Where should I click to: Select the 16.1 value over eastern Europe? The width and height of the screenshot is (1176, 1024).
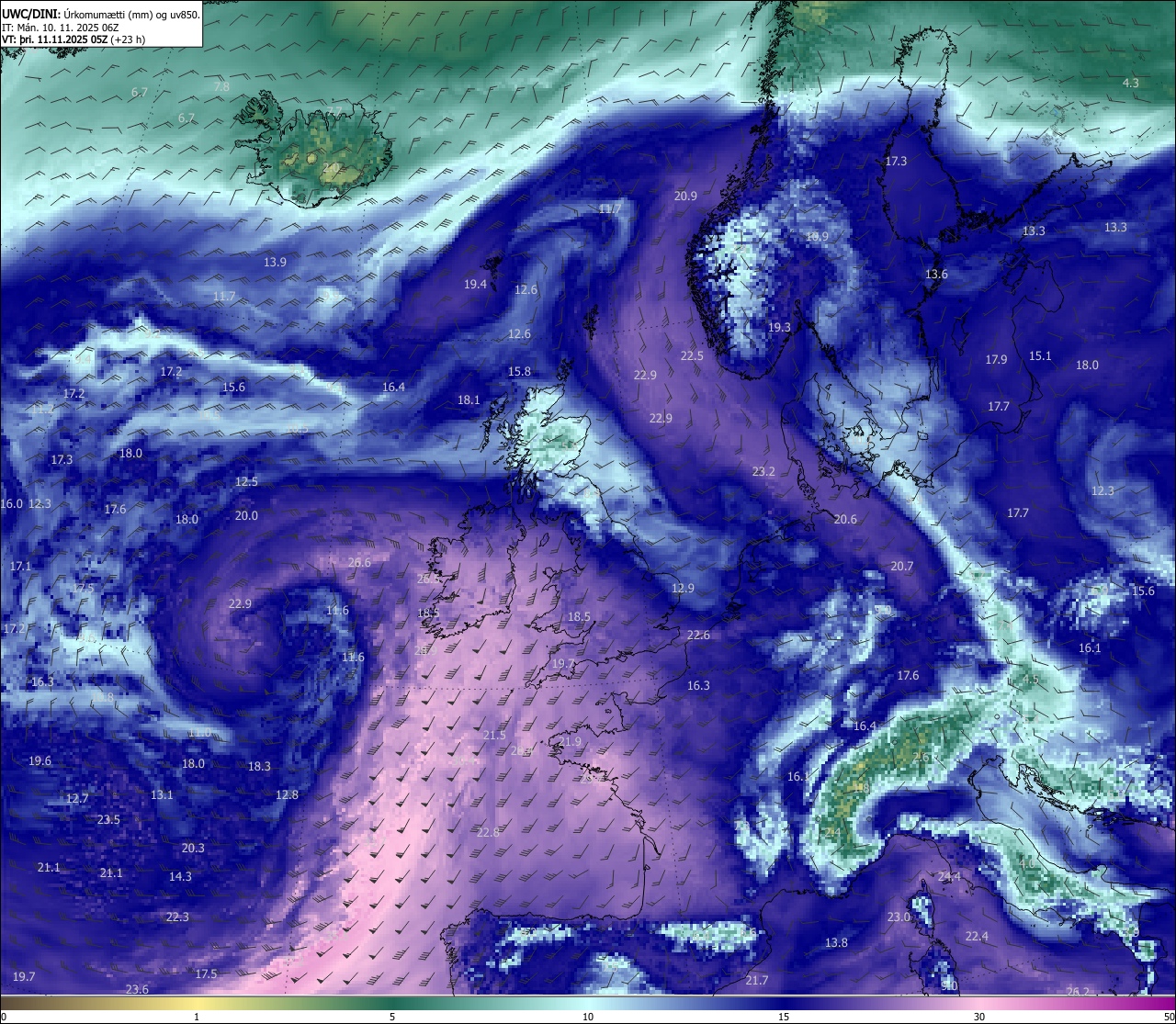pos(1089,647)
